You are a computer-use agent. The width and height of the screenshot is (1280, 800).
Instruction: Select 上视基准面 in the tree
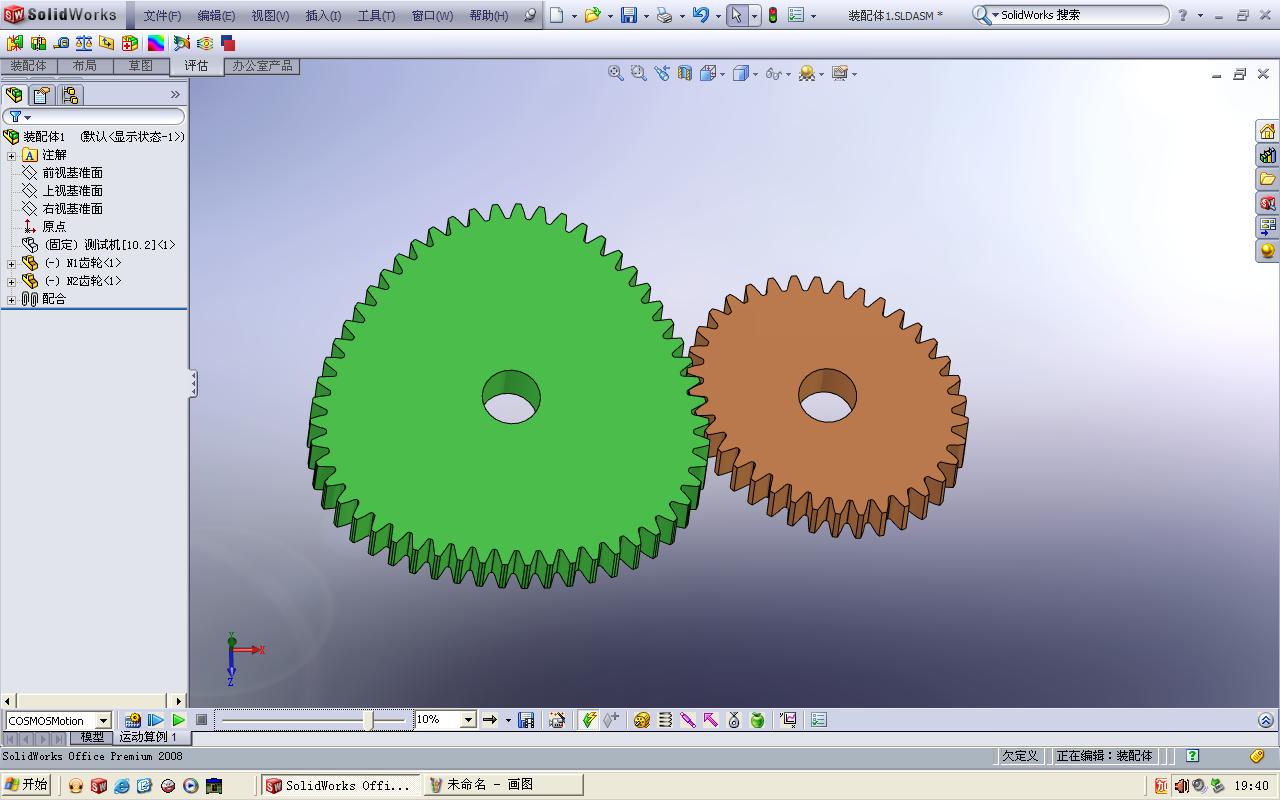coord(72,191)
